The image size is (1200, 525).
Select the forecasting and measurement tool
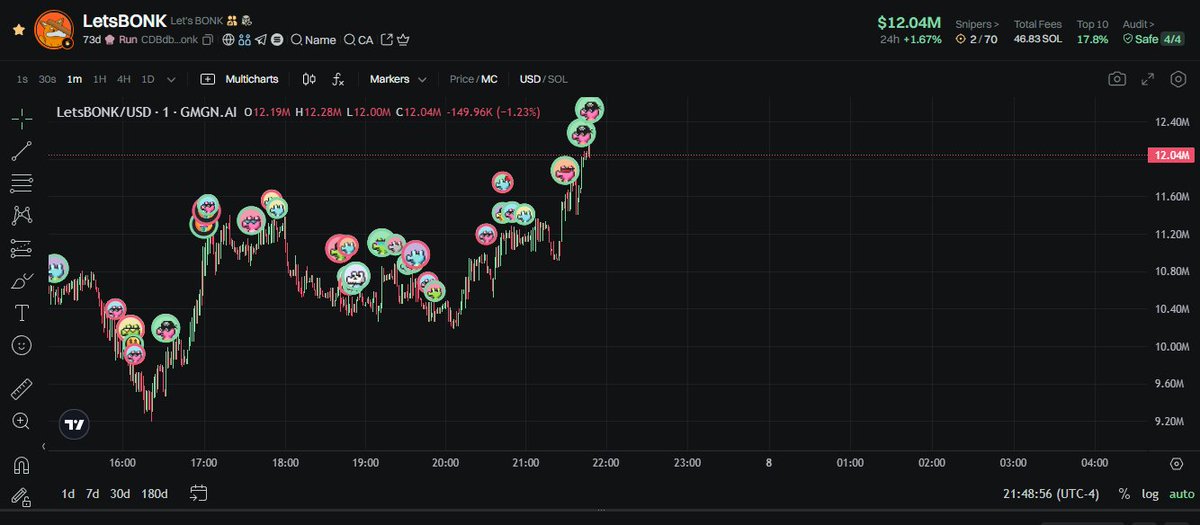21,248
